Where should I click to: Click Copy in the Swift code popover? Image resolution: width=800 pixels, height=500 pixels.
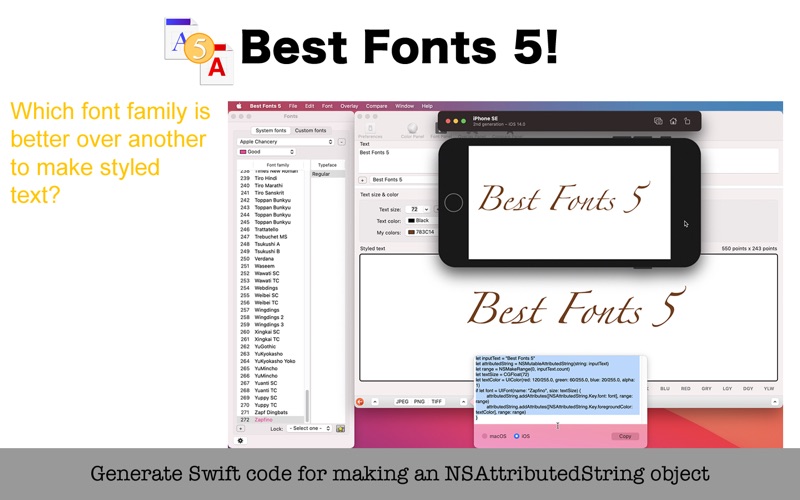tap(625, 436)
